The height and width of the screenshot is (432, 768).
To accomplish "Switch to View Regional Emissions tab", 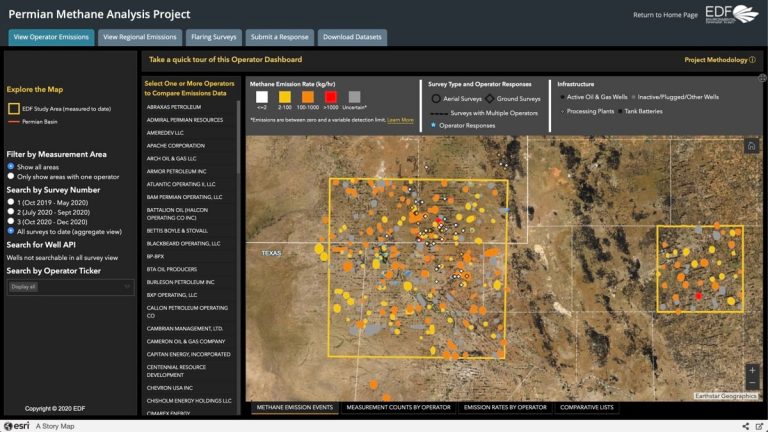I will [140, 37].
